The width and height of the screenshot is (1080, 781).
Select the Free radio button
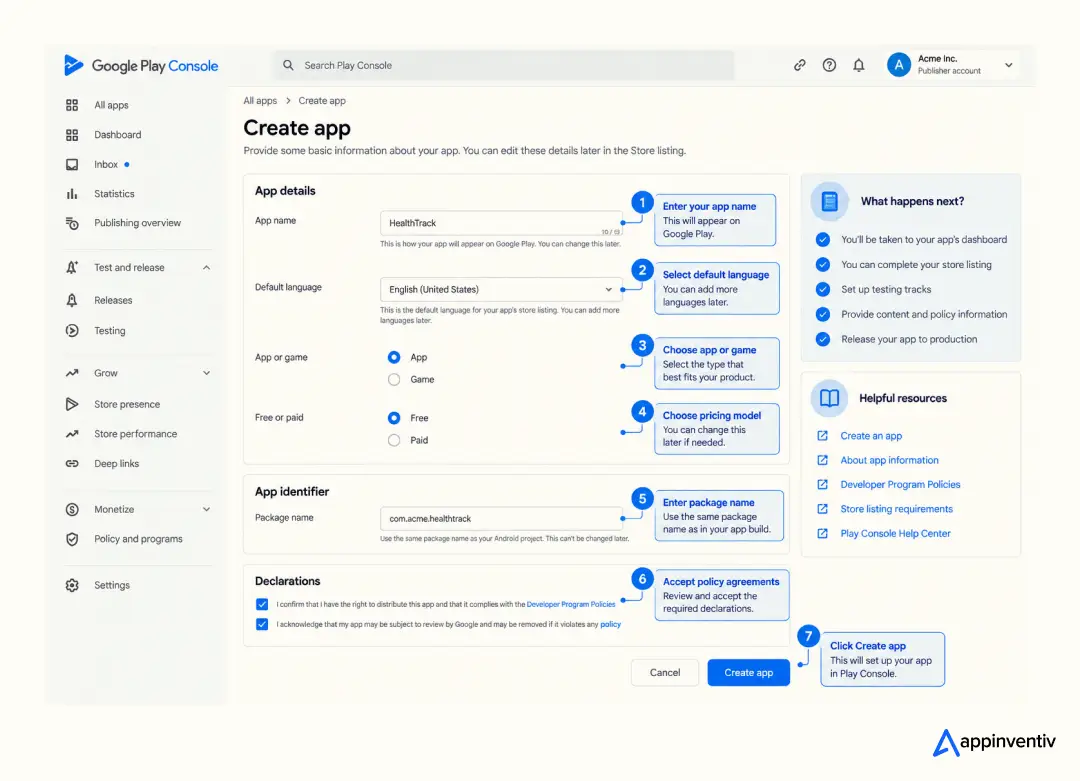click(394, 418)
